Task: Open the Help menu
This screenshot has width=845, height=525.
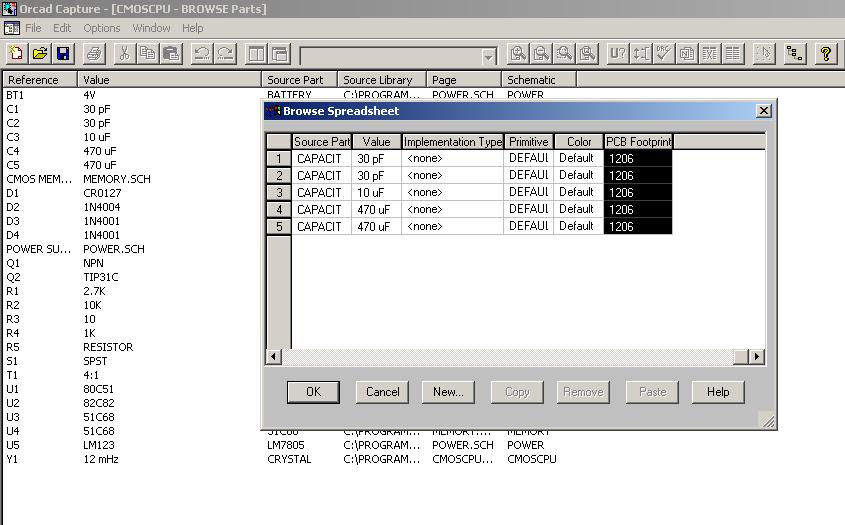Action: (x=192, y=28)
